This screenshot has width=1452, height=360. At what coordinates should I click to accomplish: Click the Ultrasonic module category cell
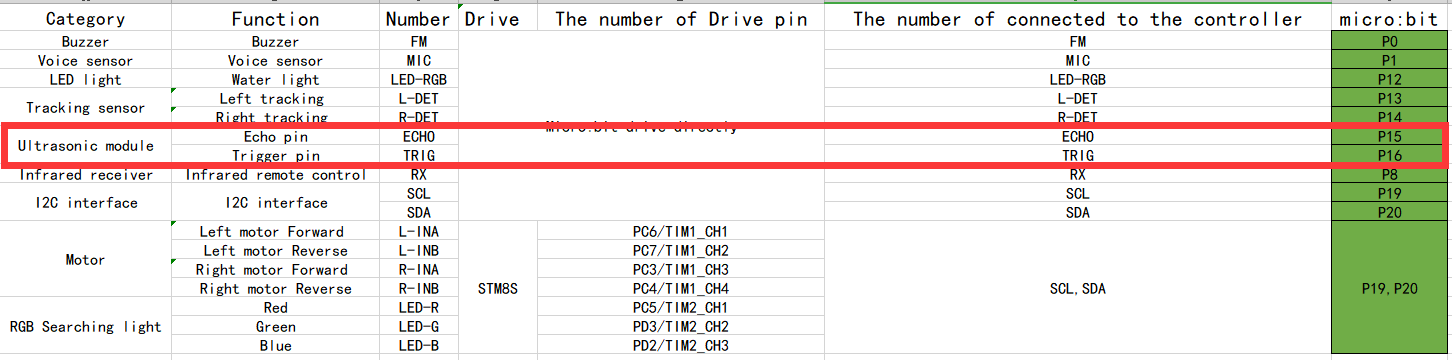[x=86, y=146]
